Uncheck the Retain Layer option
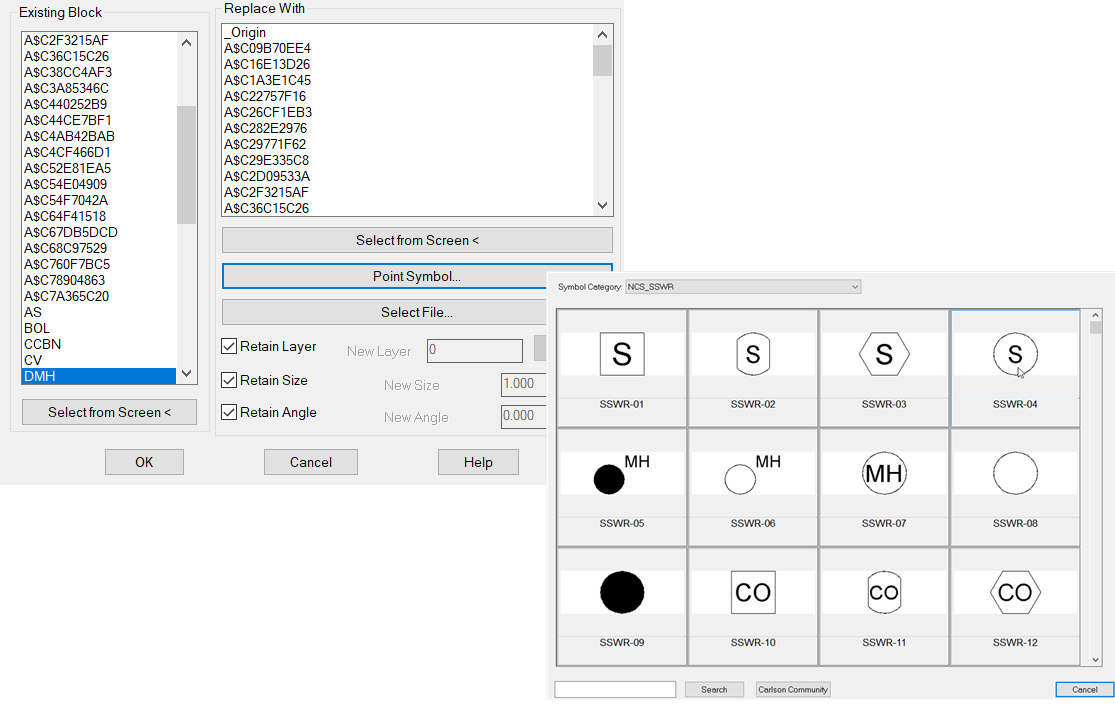 click(x=229, y=347)
